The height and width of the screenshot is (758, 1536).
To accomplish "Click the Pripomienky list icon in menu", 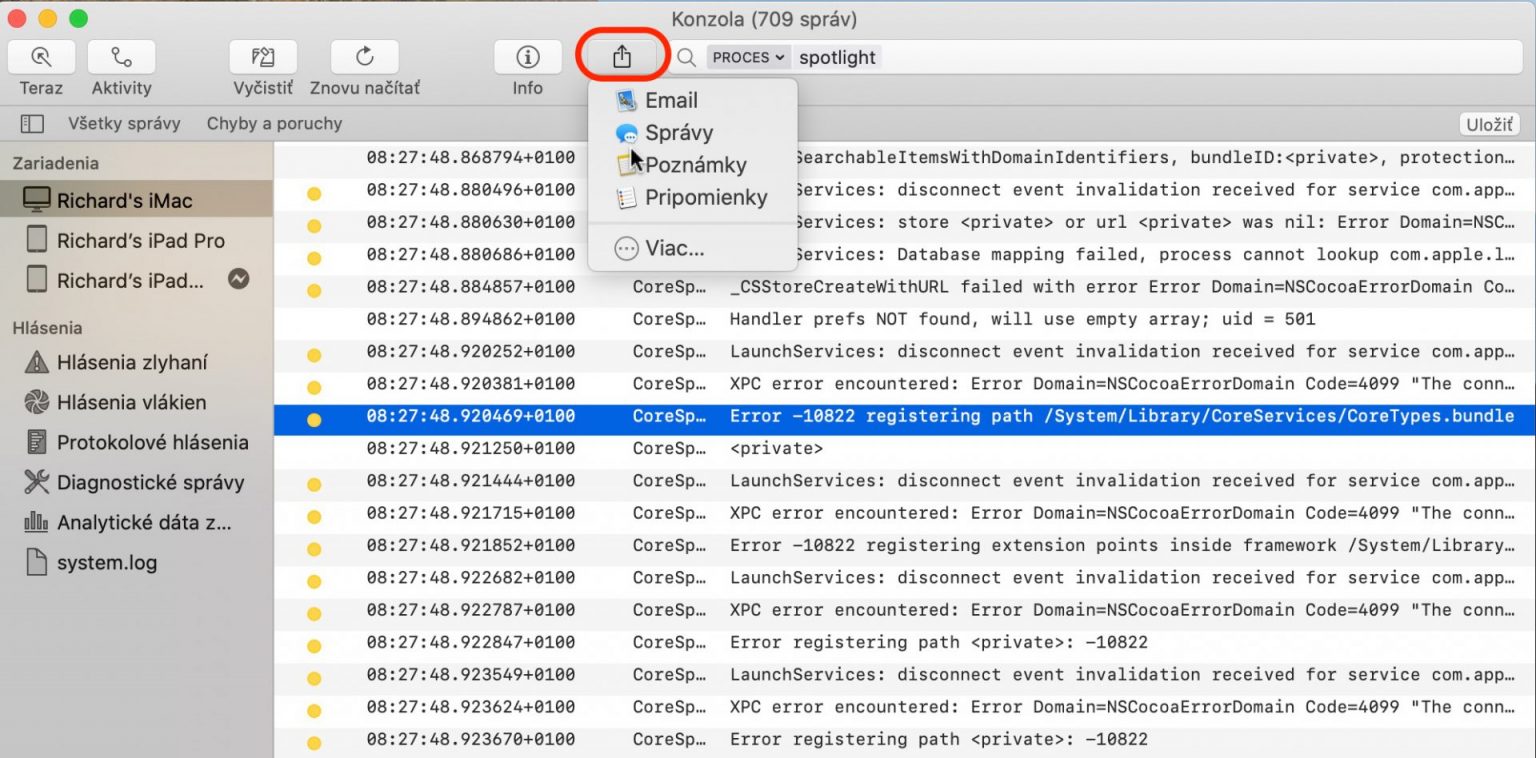I will click(627, 197).
